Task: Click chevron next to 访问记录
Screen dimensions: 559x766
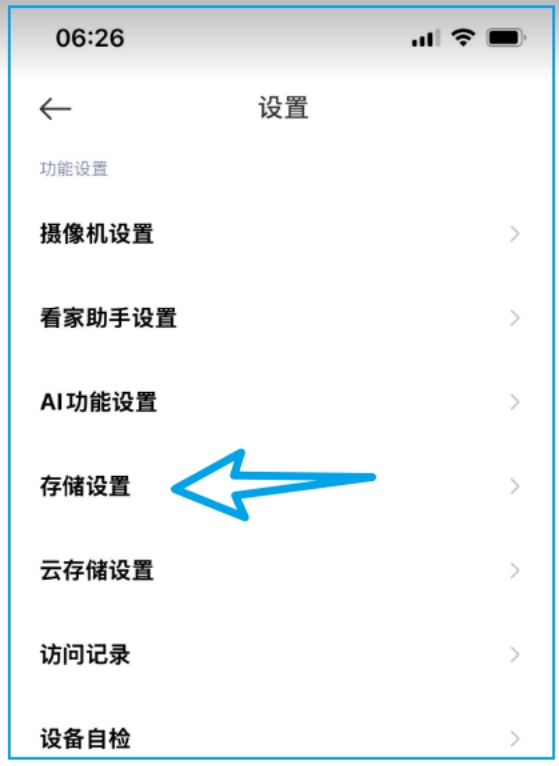Action: tap(515, 655)
